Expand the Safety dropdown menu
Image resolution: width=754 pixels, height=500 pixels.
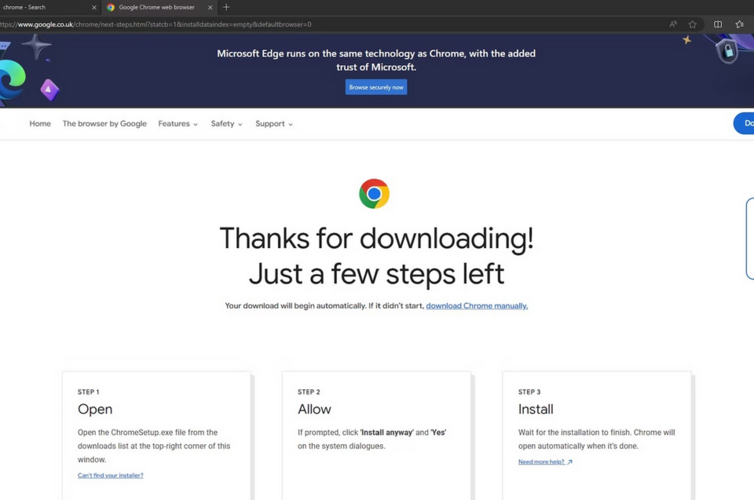click(226, 124)
